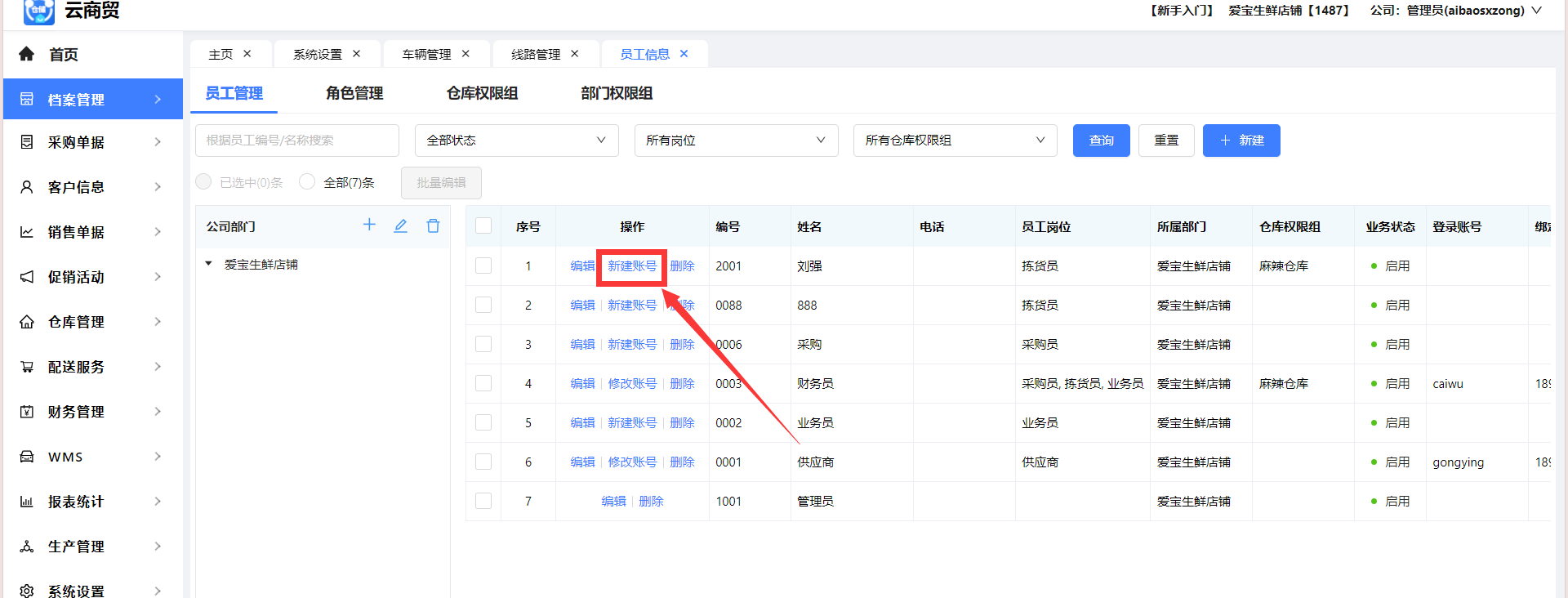
Task: Click 新建账号 link for 刘强
Action: [x=631, y=266]
